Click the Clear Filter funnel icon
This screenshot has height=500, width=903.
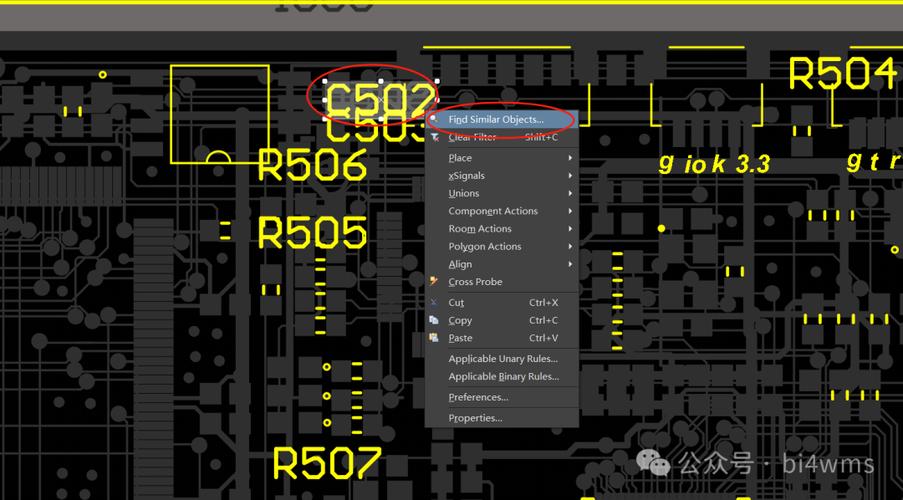click(434, 137)
